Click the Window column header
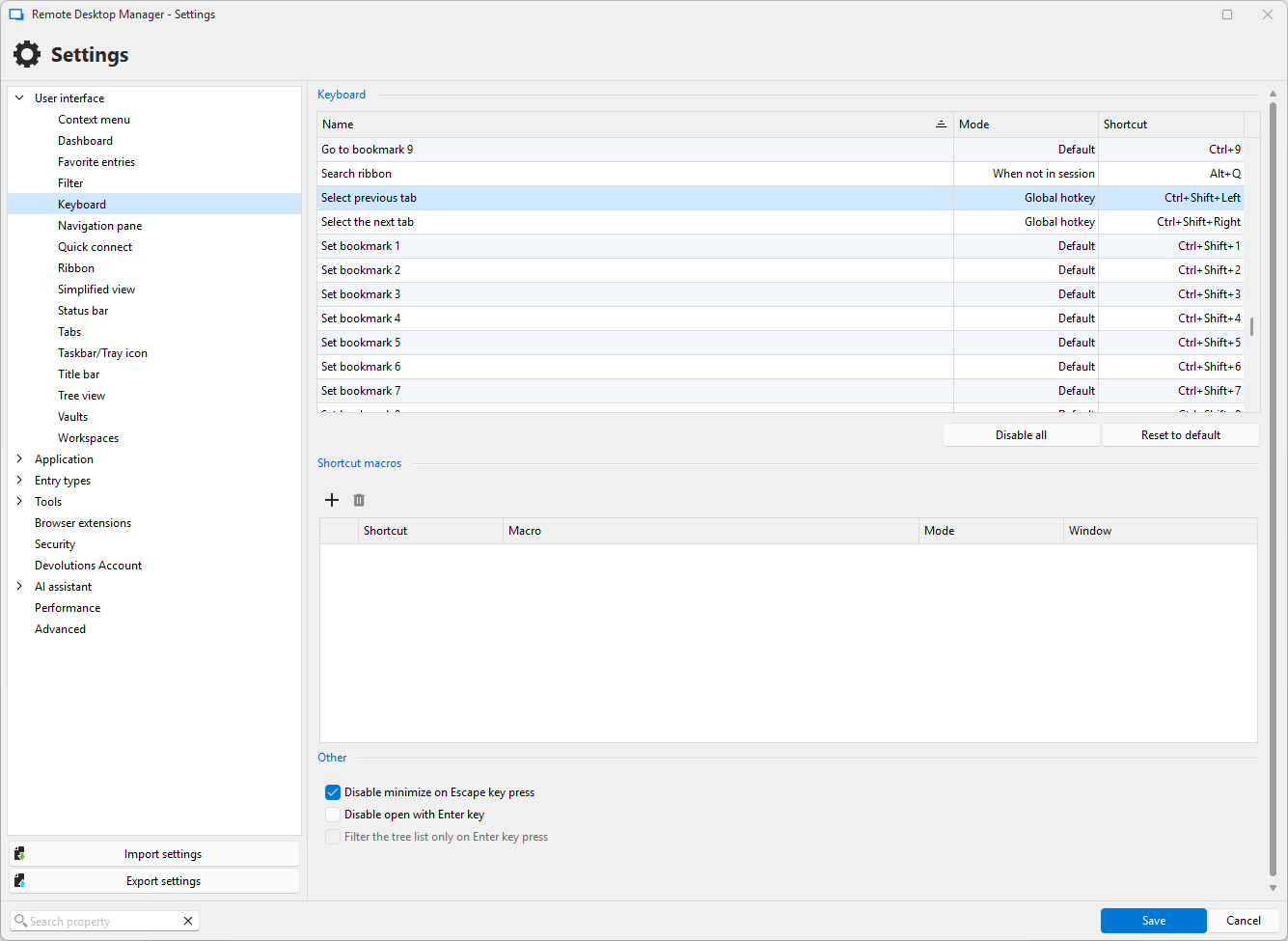Screen dimensions: 1288x941 (x=1161, y=531)
